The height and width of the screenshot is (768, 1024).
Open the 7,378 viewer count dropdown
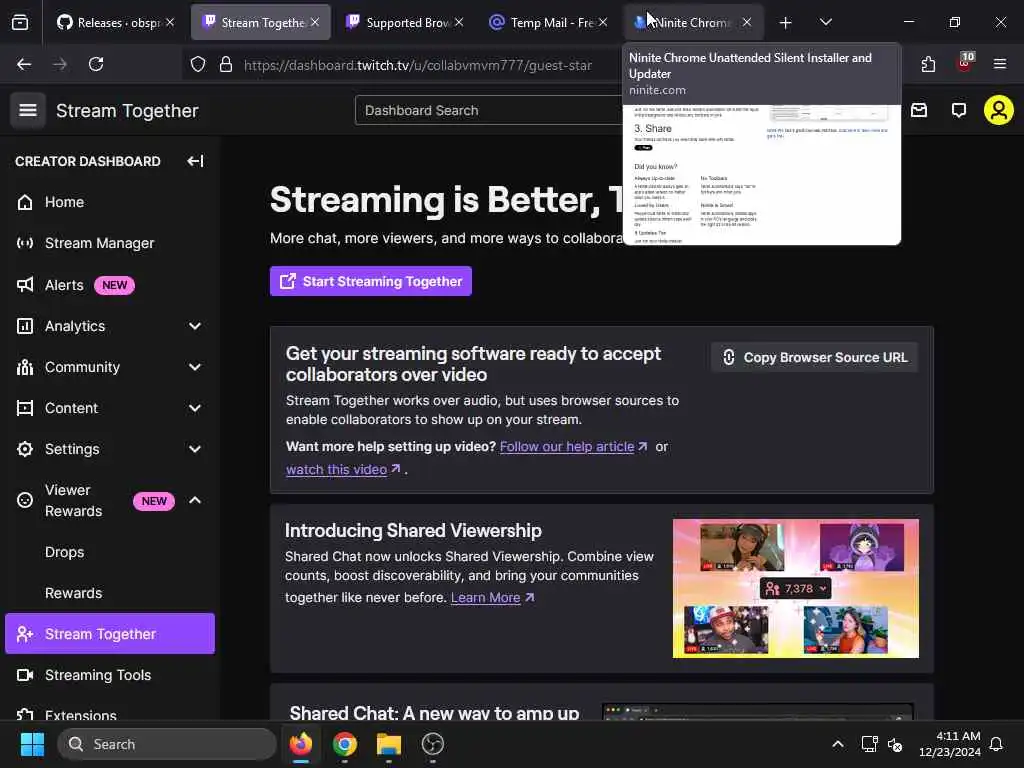pyautogui.click(x=795, y=588)
